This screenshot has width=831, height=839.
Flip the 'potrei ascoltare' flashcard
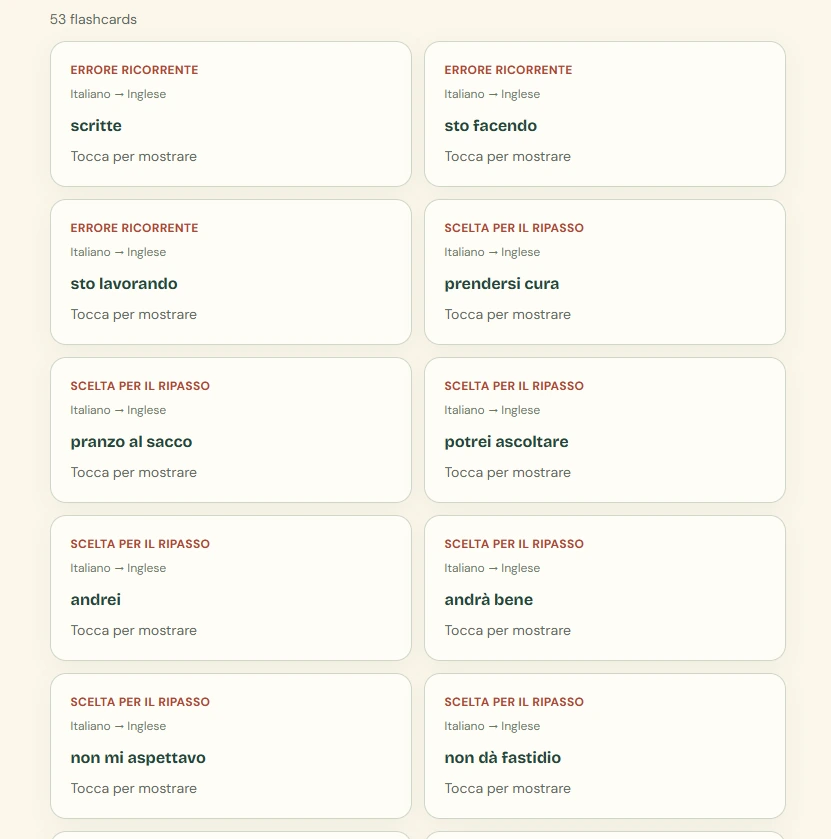(605, 430)
